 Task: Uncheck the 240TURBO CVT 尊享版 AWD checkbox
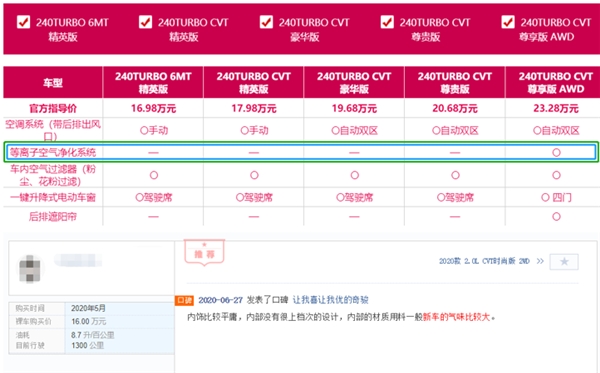pos(508,22)
